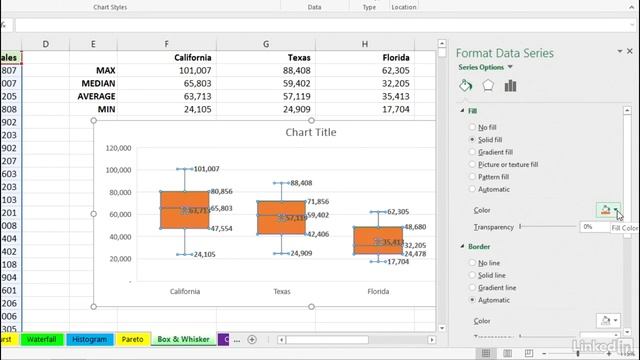The height and width of the screenshot is (360, 640).
Task: Select the California orange box in chart
Action: pyautogui.click(x=184, y=210)
